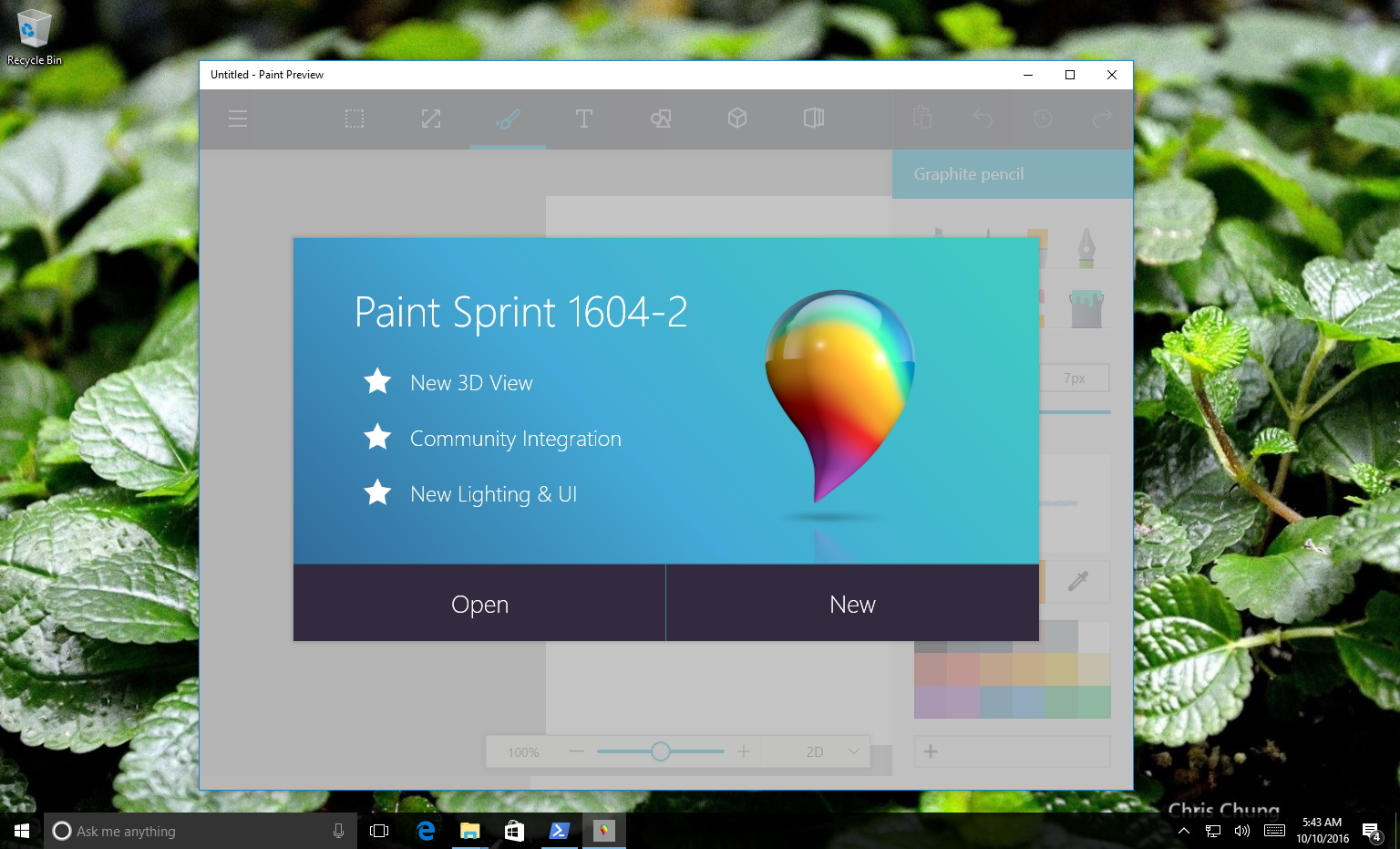Click Open in the welcome dialog
This screenshot has height=849, width=1400.
tap(479, 604)
